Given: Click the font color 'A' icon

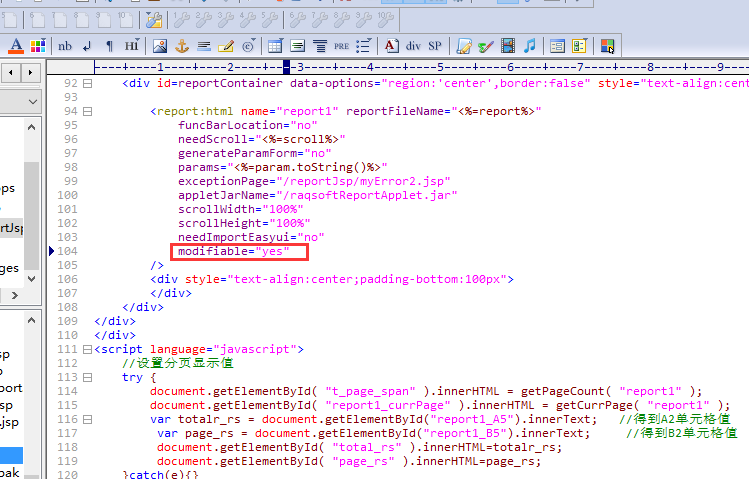Looking at the screenshot, I should coord(14,45).
